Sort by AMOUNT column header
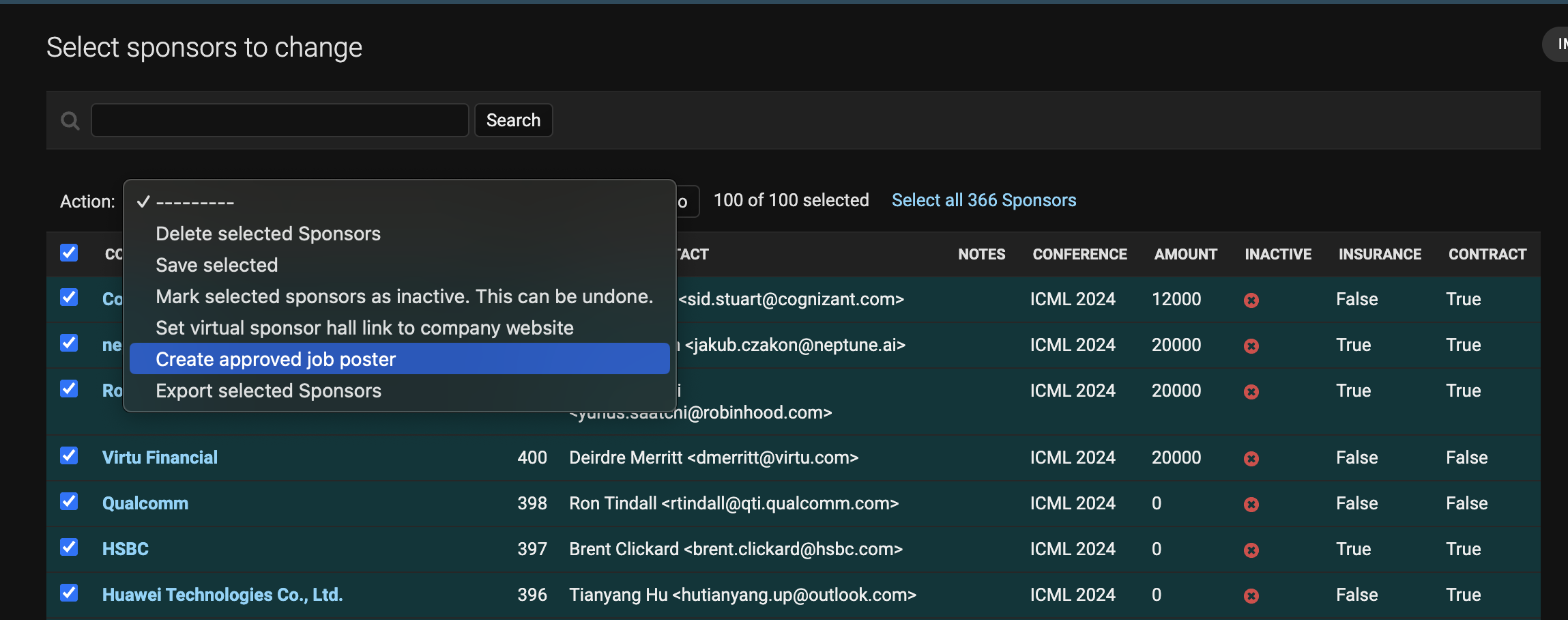 click(1186, 254)
